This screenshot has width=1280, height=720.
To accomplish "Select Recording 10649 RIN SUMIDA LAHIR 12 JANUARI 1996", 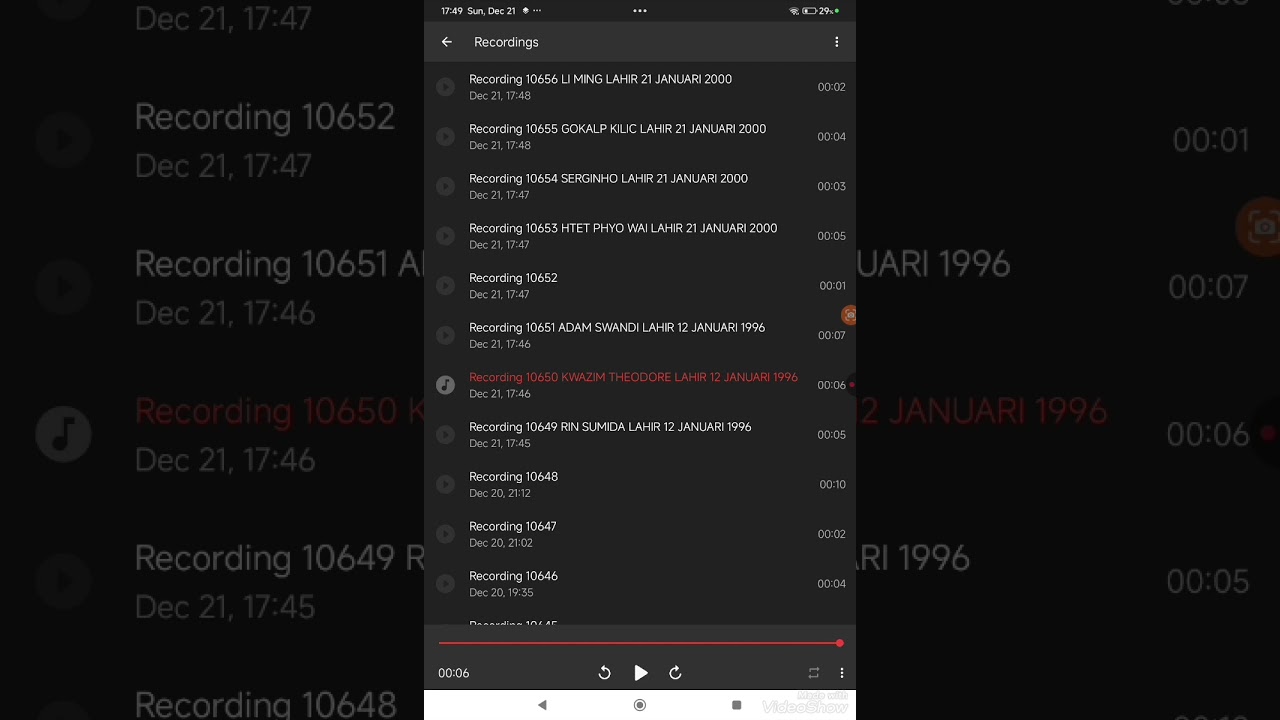I will [610, 427].
